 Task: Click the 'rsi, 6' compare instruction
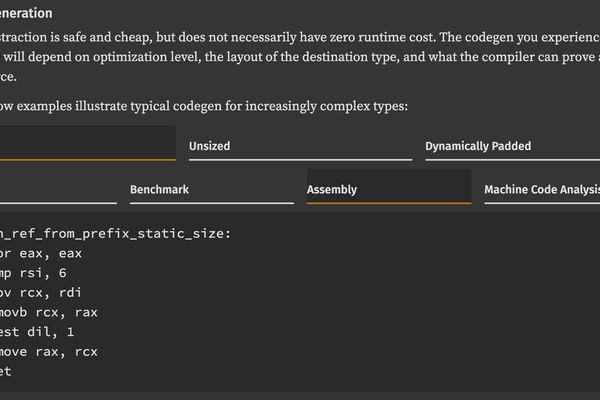(x=46, y=273)
